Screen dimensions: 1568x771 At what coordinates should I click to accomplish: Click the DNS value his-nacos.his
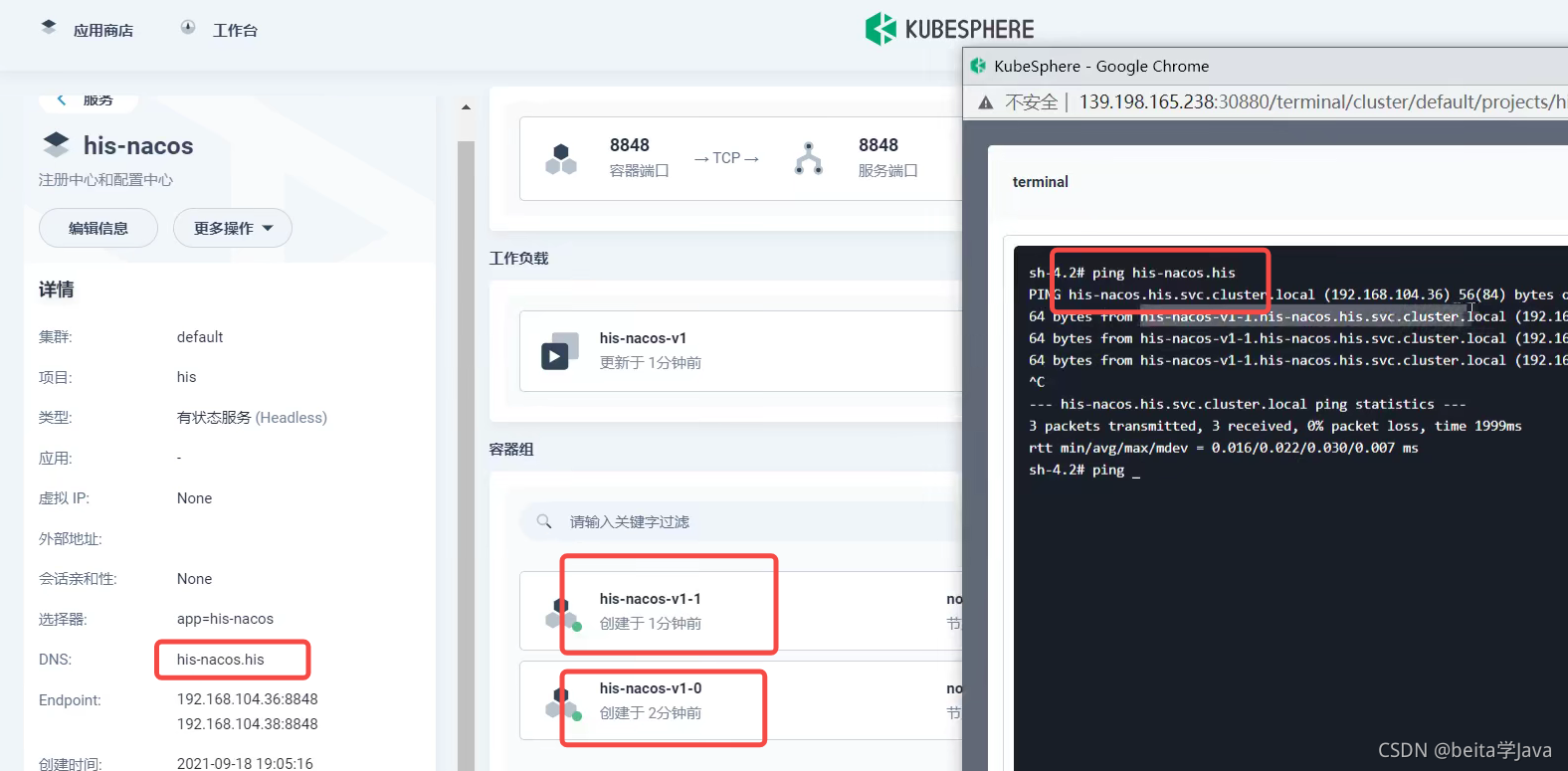(x=221, y=660)
